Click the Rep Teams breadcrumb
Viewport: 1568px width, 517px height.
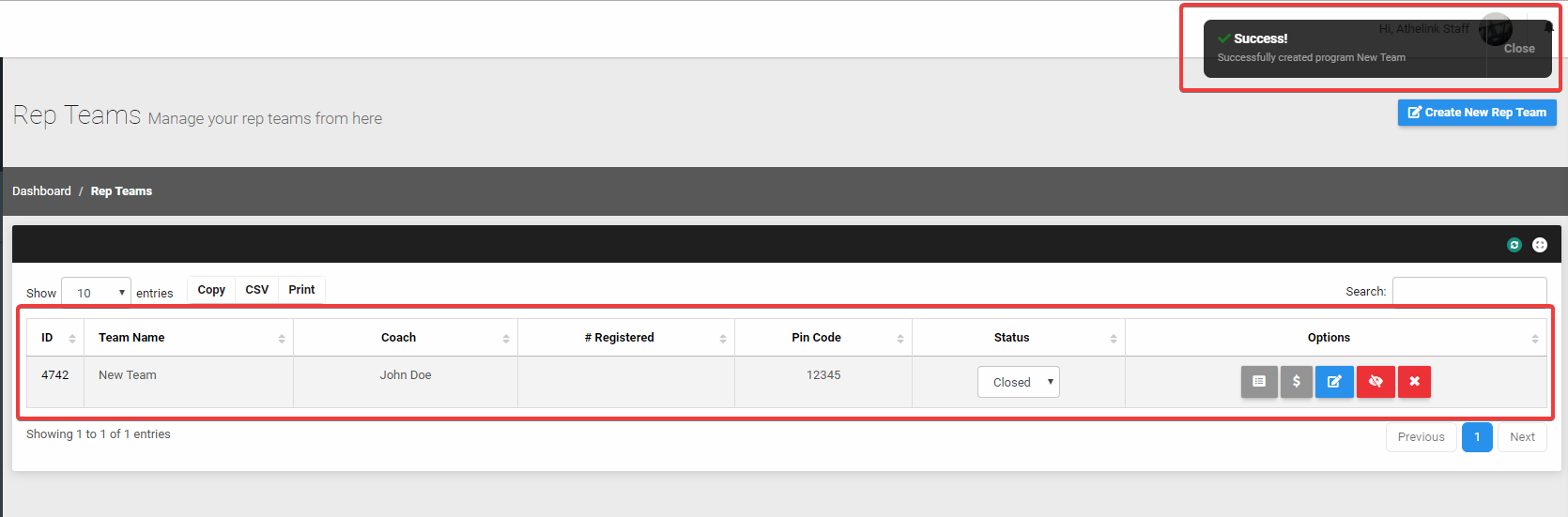coord(121,191)
